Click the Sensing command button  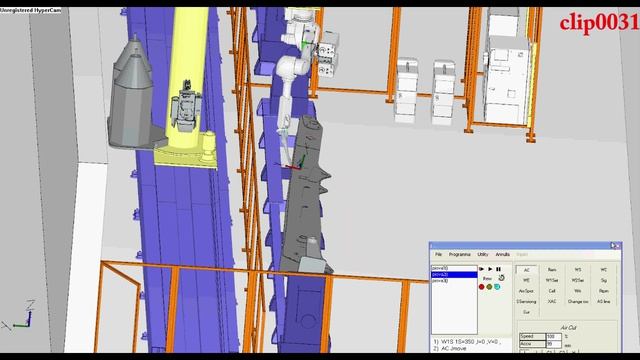tap(527, 302)
